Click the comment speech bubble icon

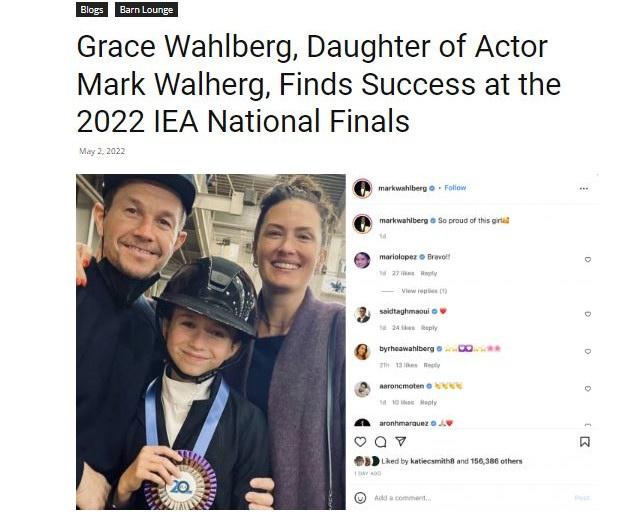point(380,441)
